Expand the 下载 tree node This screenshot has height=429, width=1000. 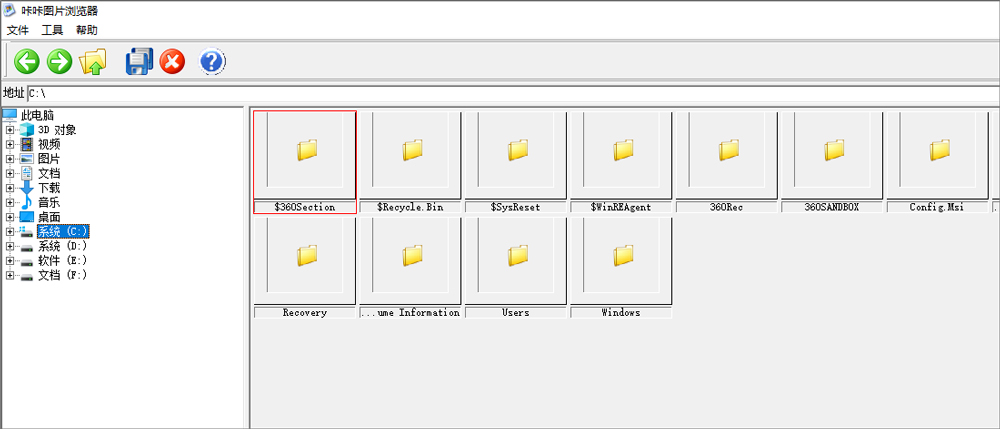click(10, 188)
